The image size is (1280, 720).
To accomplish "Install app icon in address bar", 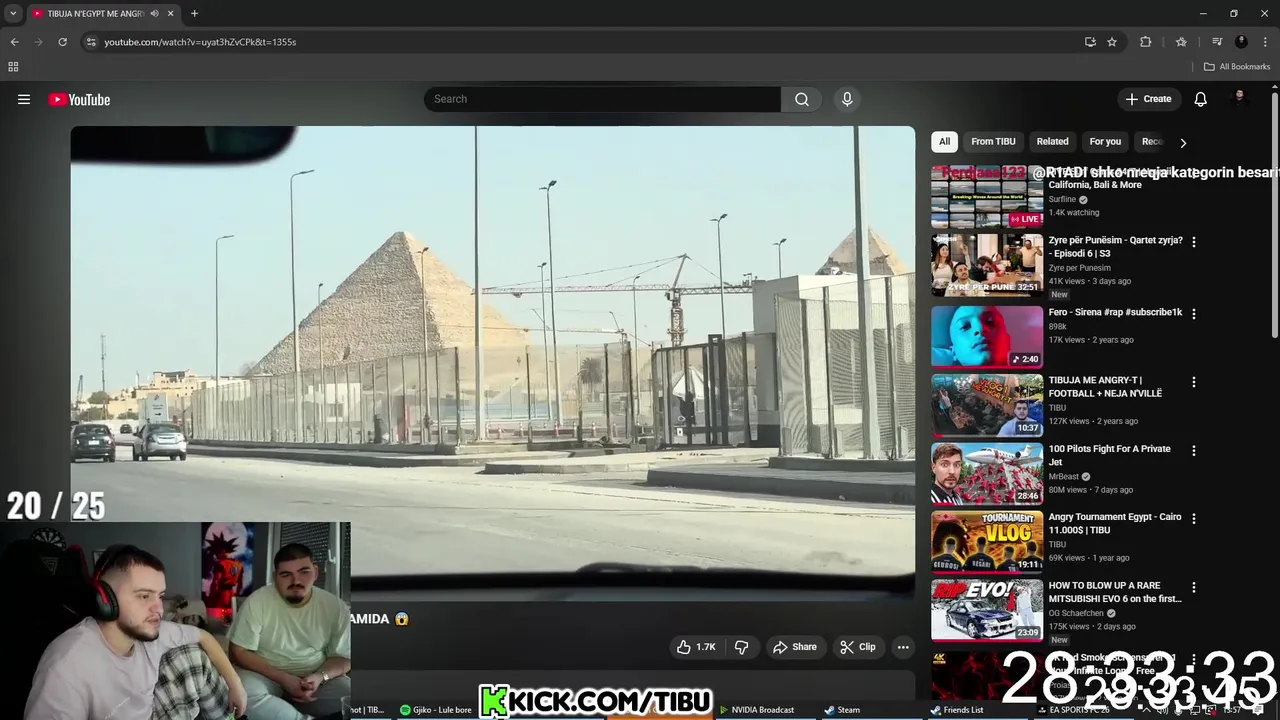I will click(1090, 42).
